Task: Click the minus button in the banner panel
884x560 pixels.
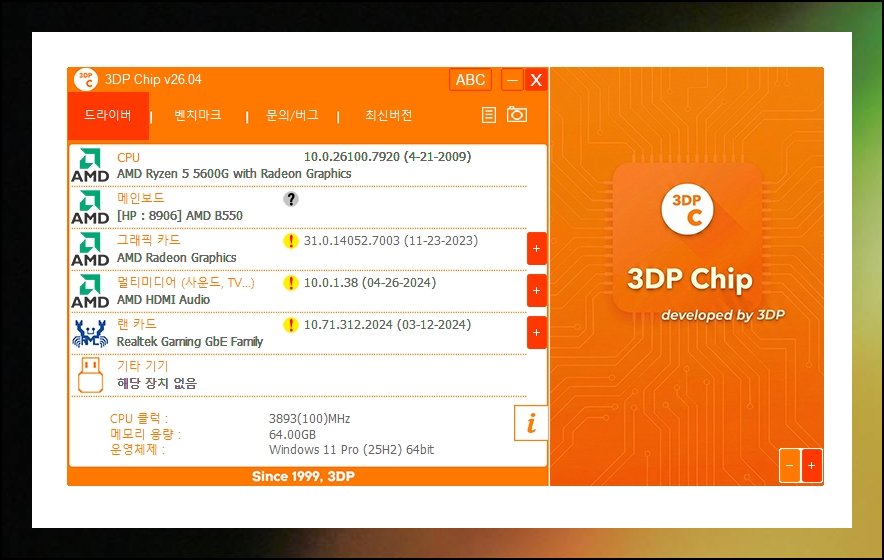Action: pos(789,466)
